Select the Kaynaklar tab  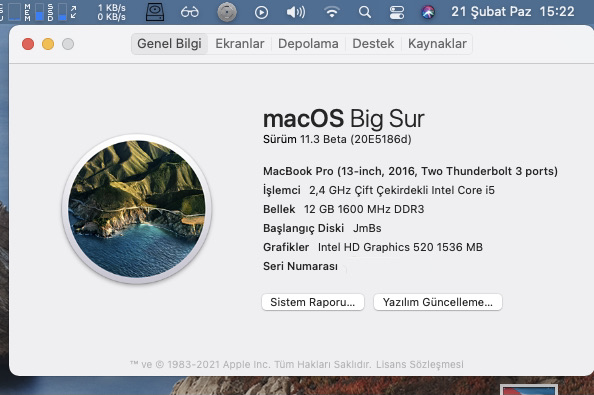(437, 44)
